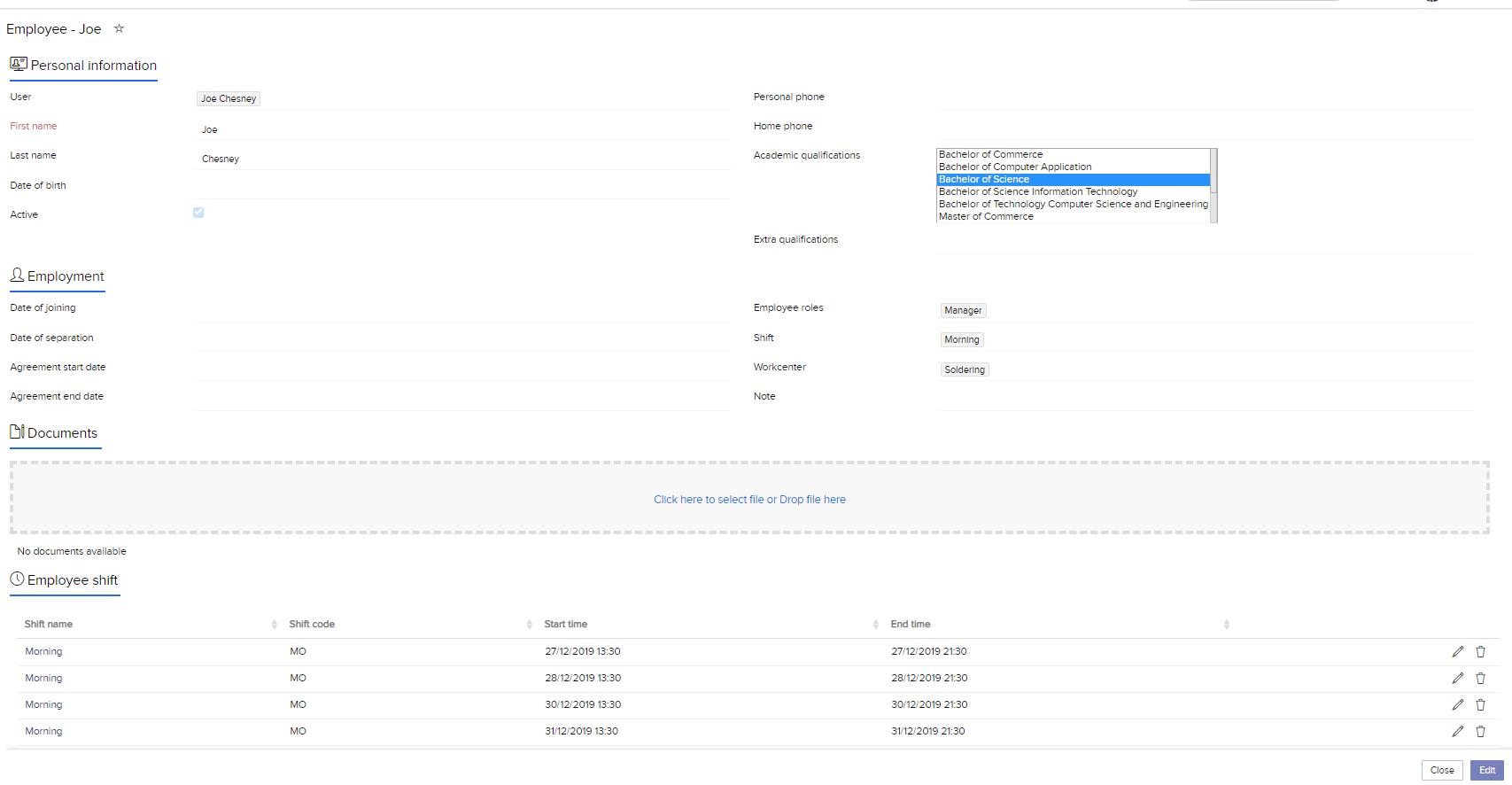Open the first Morning shift name link
1512x785 pixels.
43,651
